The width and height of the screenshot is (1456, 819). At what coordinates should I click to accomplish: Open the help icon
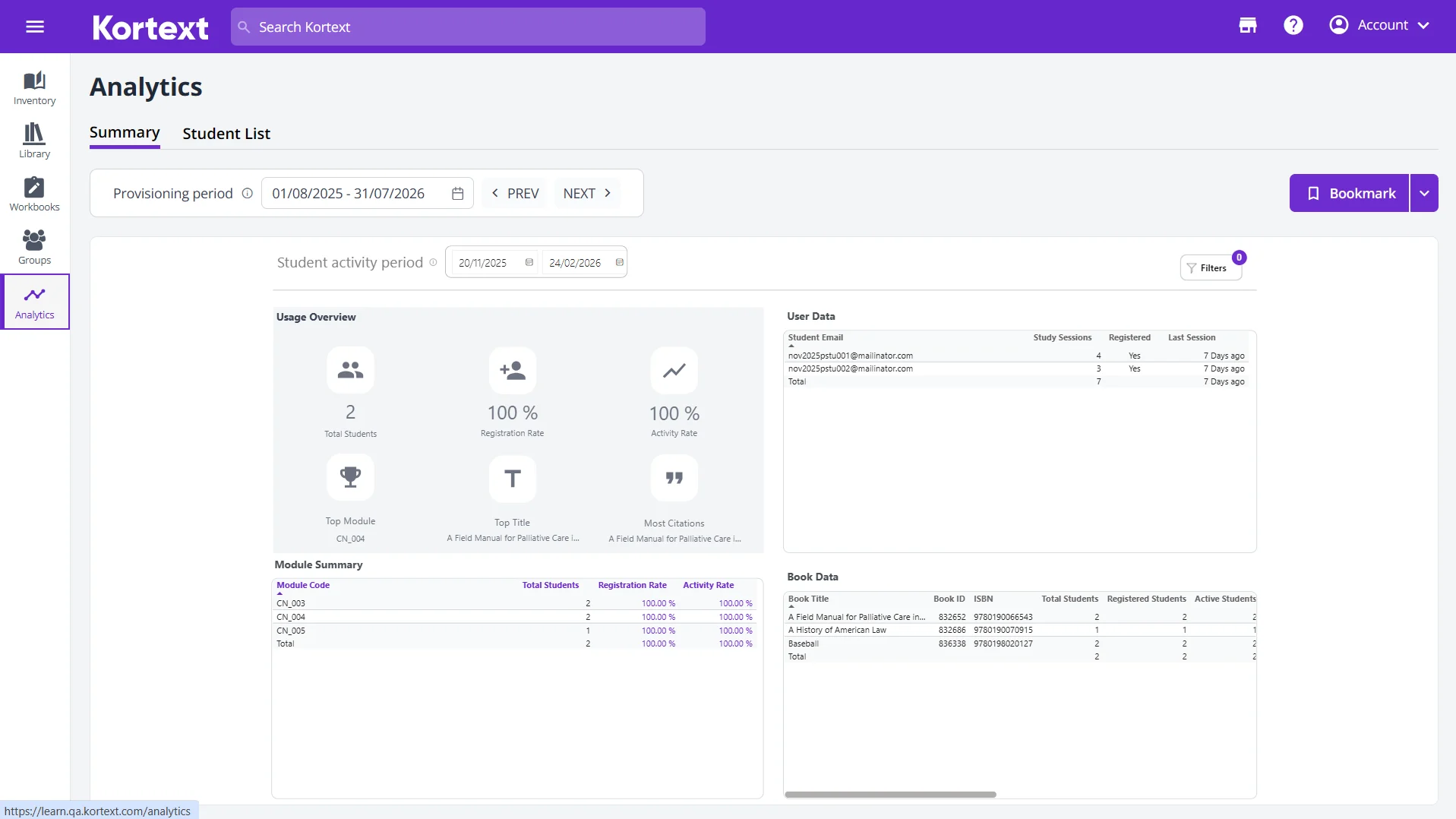click(x=1293, y=25)
